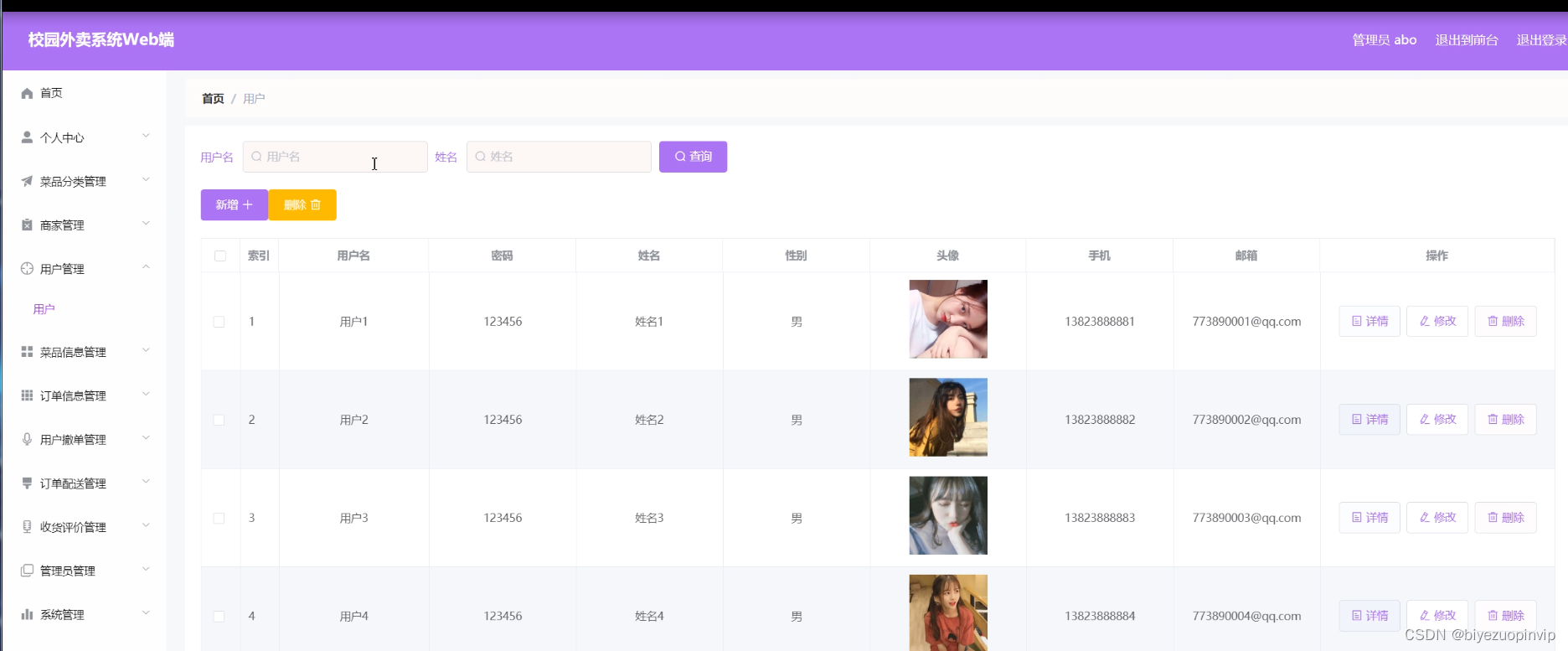The width and height of the screenshot is (1568, 651).
Task: Check the checkbox for 用户1 row
Action: click(x=219, y=322)
